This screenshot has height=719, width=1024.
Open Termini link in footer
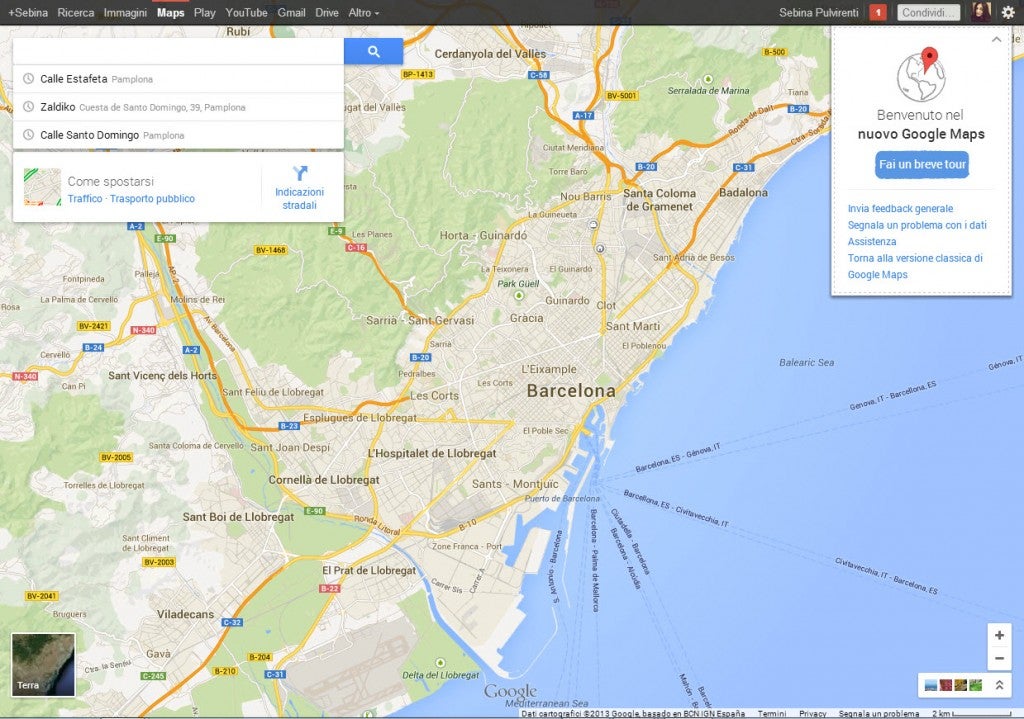pos(772,714)
